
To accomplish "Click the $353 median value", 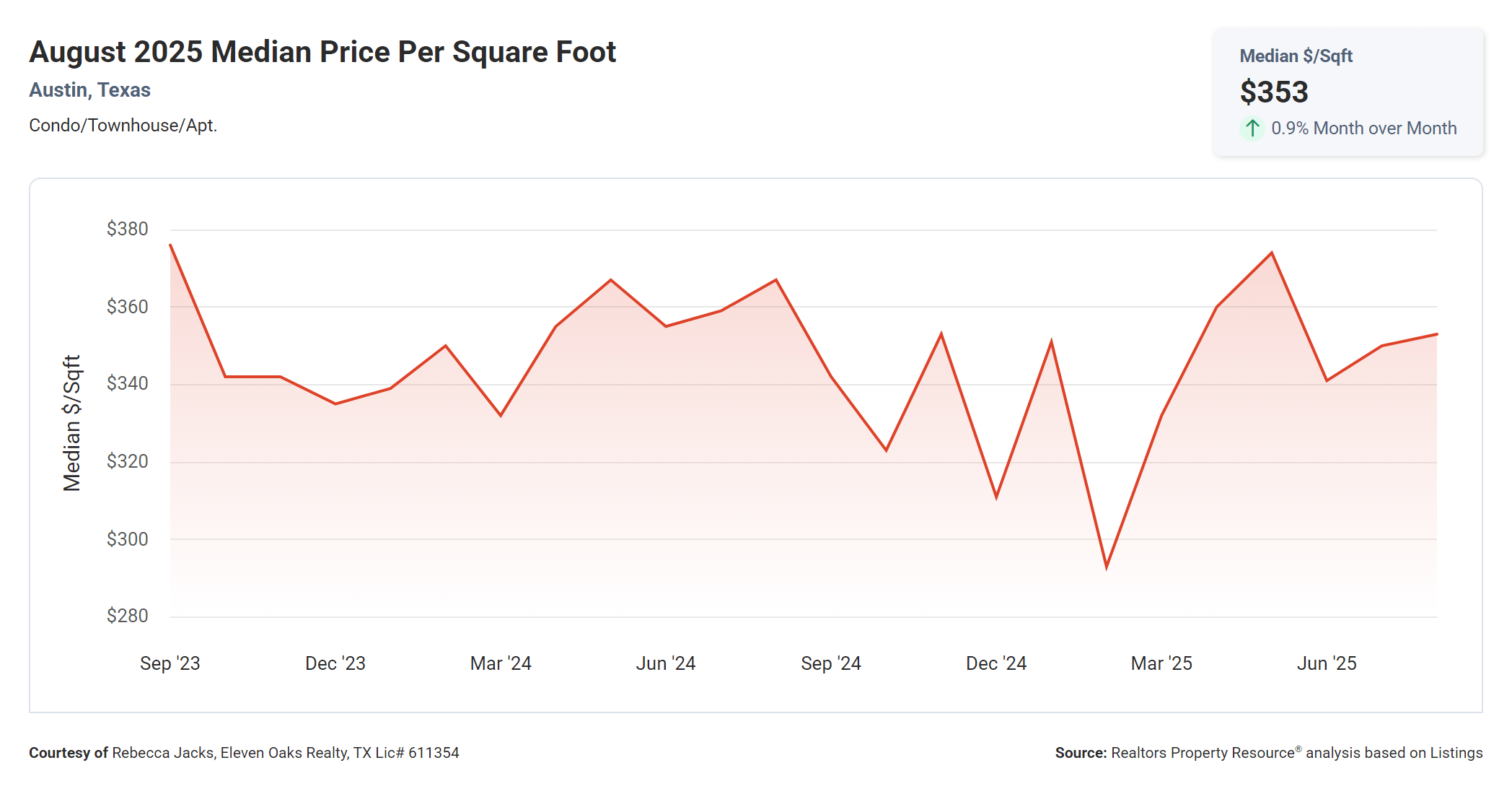I will coord(1274,92).
